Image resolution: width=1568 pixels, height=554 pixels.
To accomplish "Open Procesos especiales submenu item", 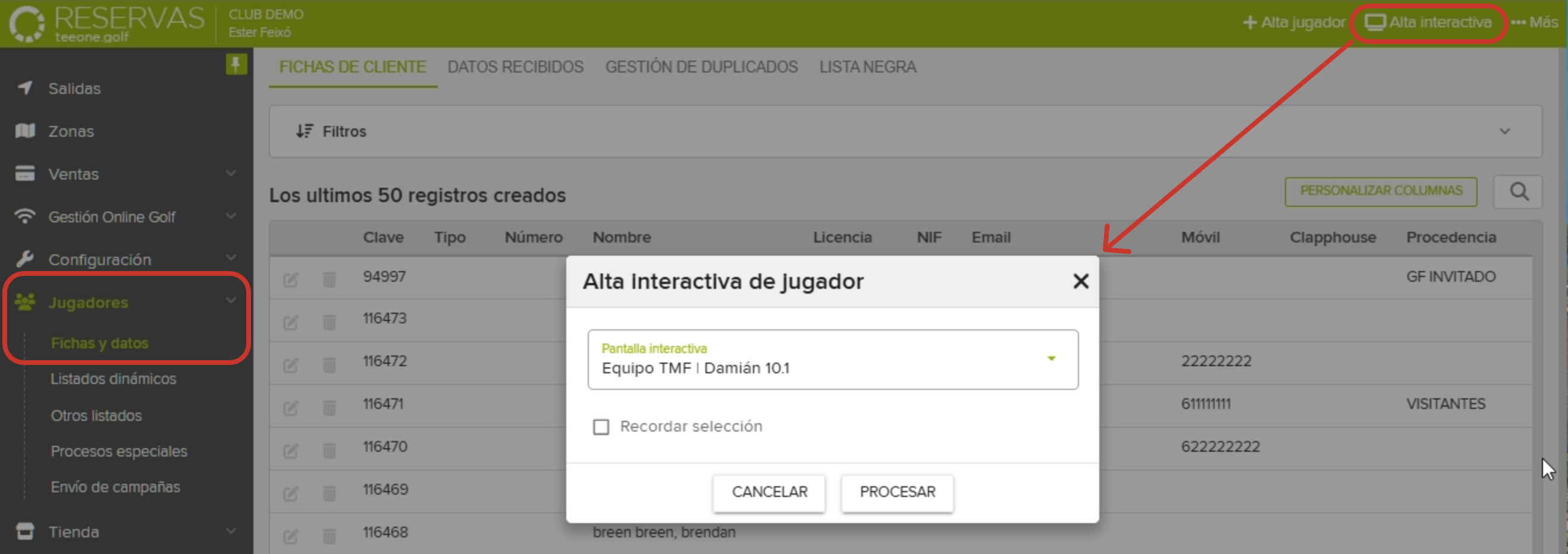I will (119, 451).
